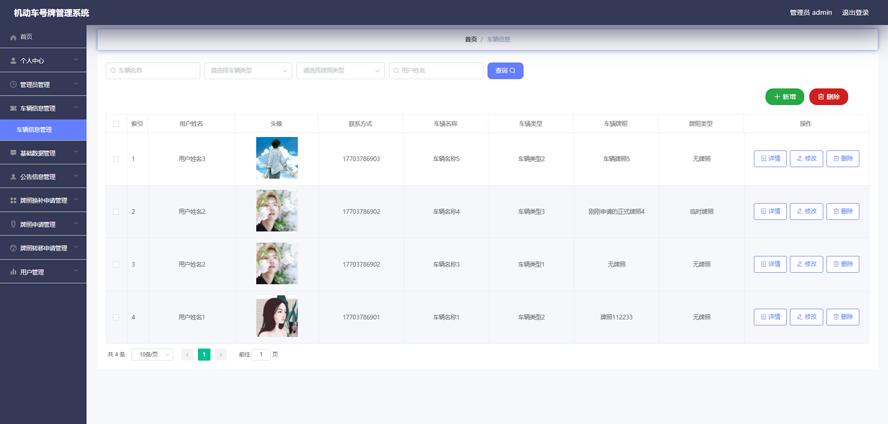Click the person icon beside 个人中心
Image resolution: width=888 pixels, height=424 pixels.
(13, 61)
